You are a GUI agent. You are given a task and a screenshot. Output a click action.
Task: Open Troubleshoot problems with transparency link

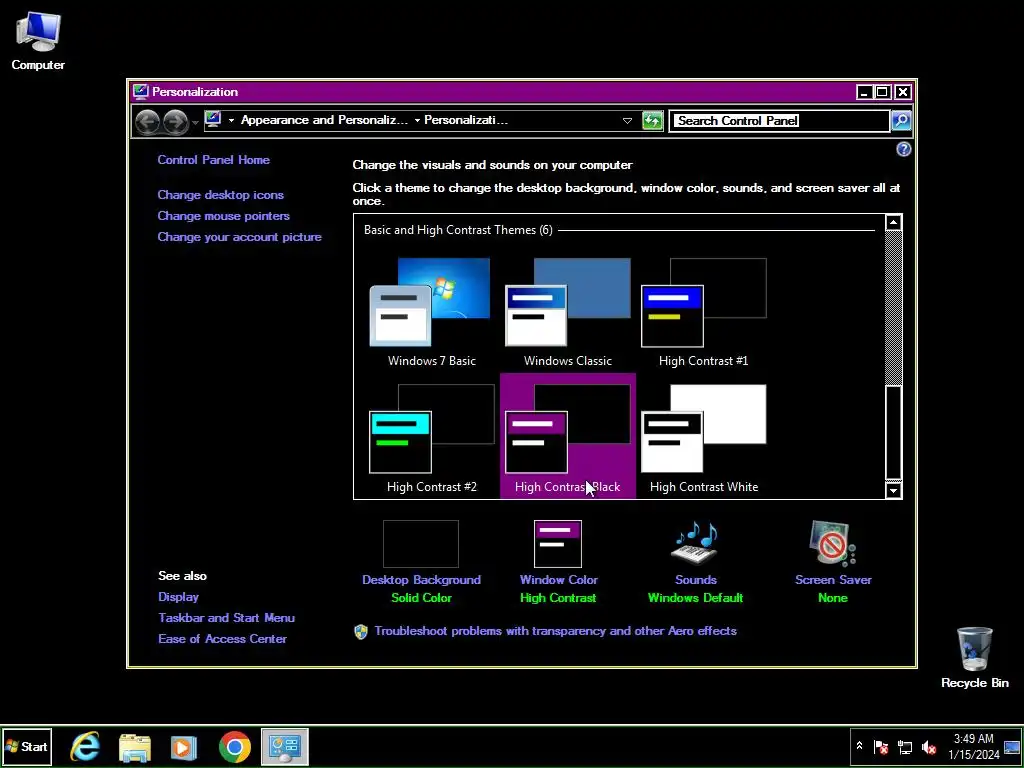point(556,632)
